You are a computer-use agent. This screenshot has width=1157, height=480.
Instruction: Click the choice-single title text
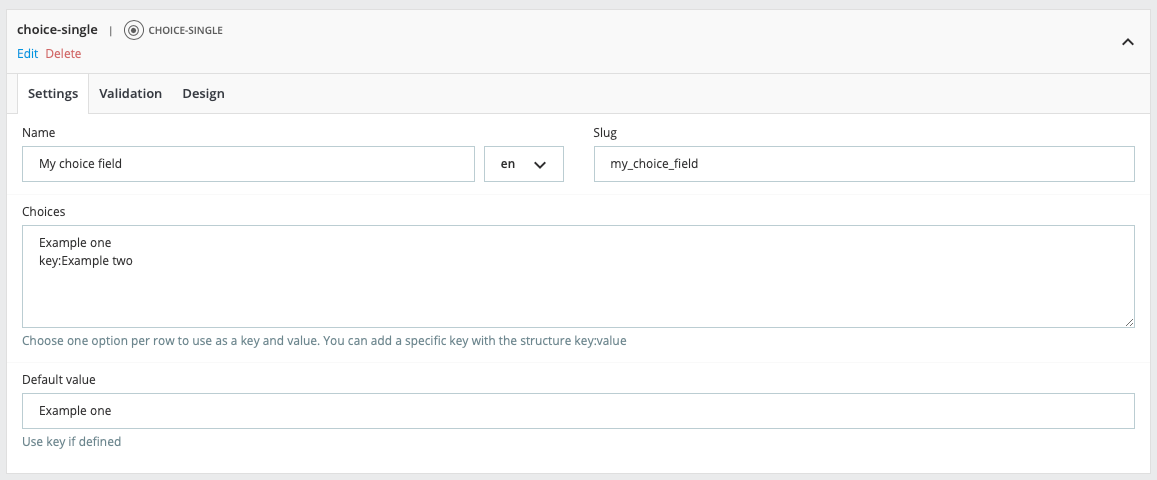(57, 30)
